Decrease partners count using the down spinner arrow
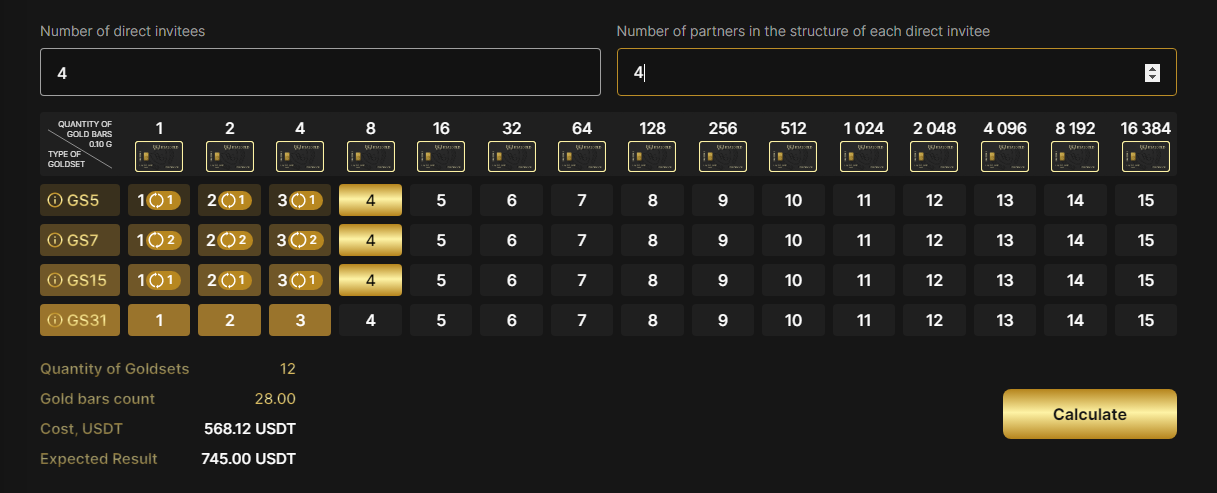 pyautogui.click(x=1152, y=77)
